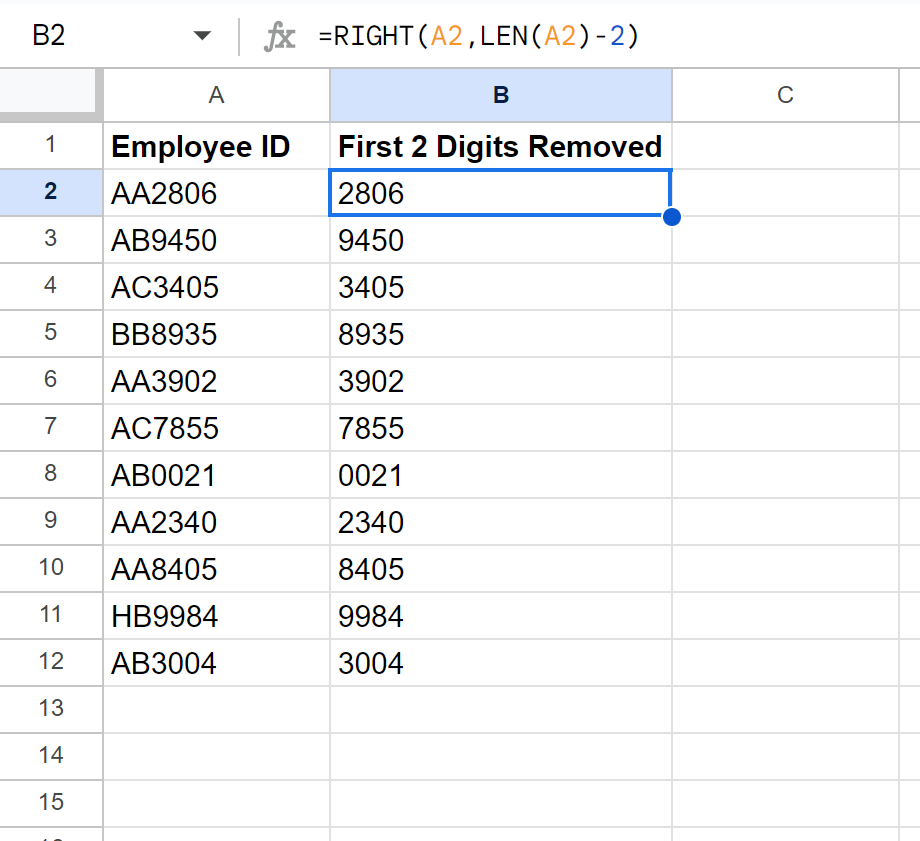Select column C header
This screenshot has width=920, height=841.
tap(785, 95)
